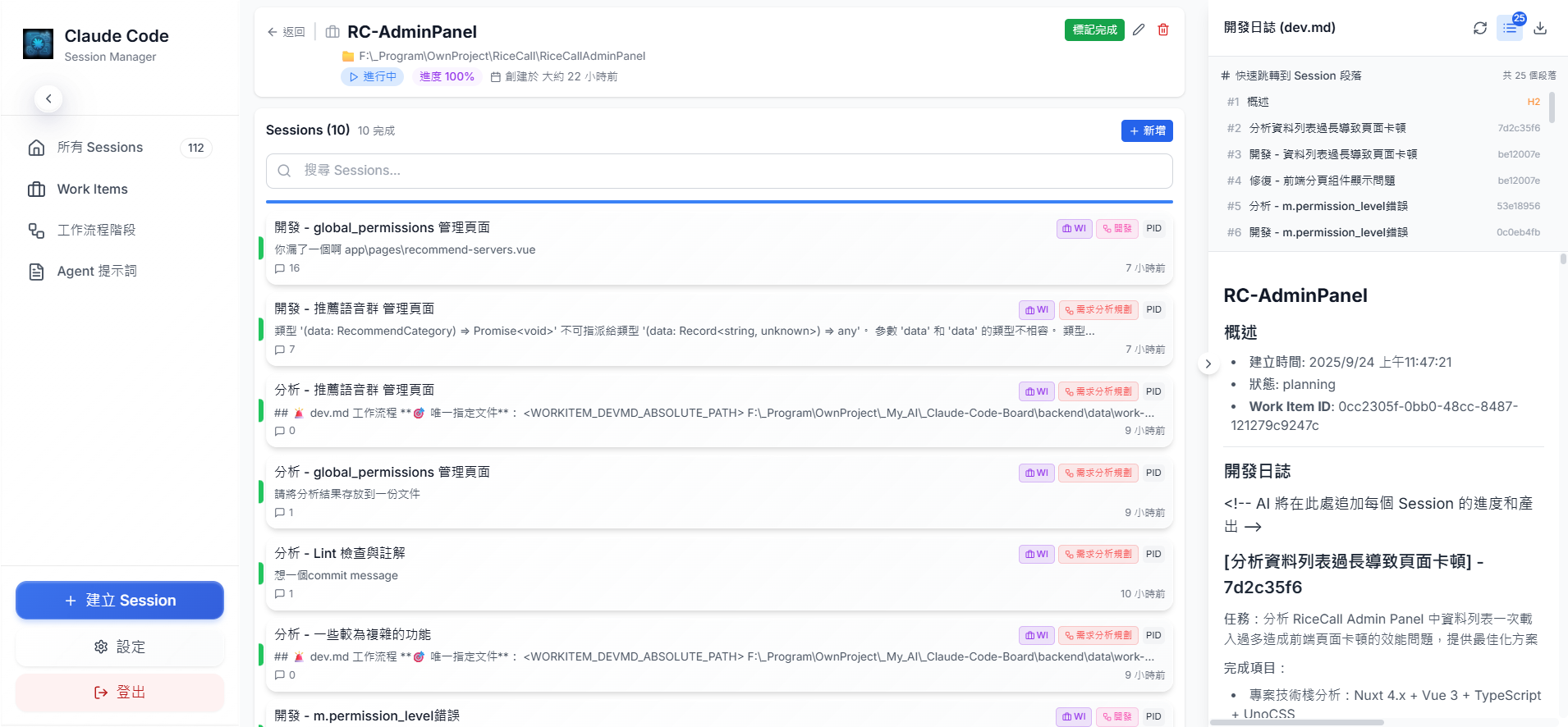Screen dimensions: 1568x727
Task: Go to 工作流程階段 page
Action: pyautogui.click(x=120, y=231)
